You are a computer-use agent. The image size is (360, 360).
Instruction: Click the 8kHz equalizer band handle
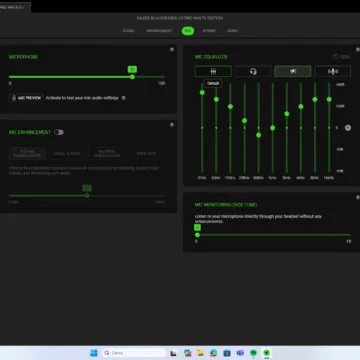coord(315,99)
